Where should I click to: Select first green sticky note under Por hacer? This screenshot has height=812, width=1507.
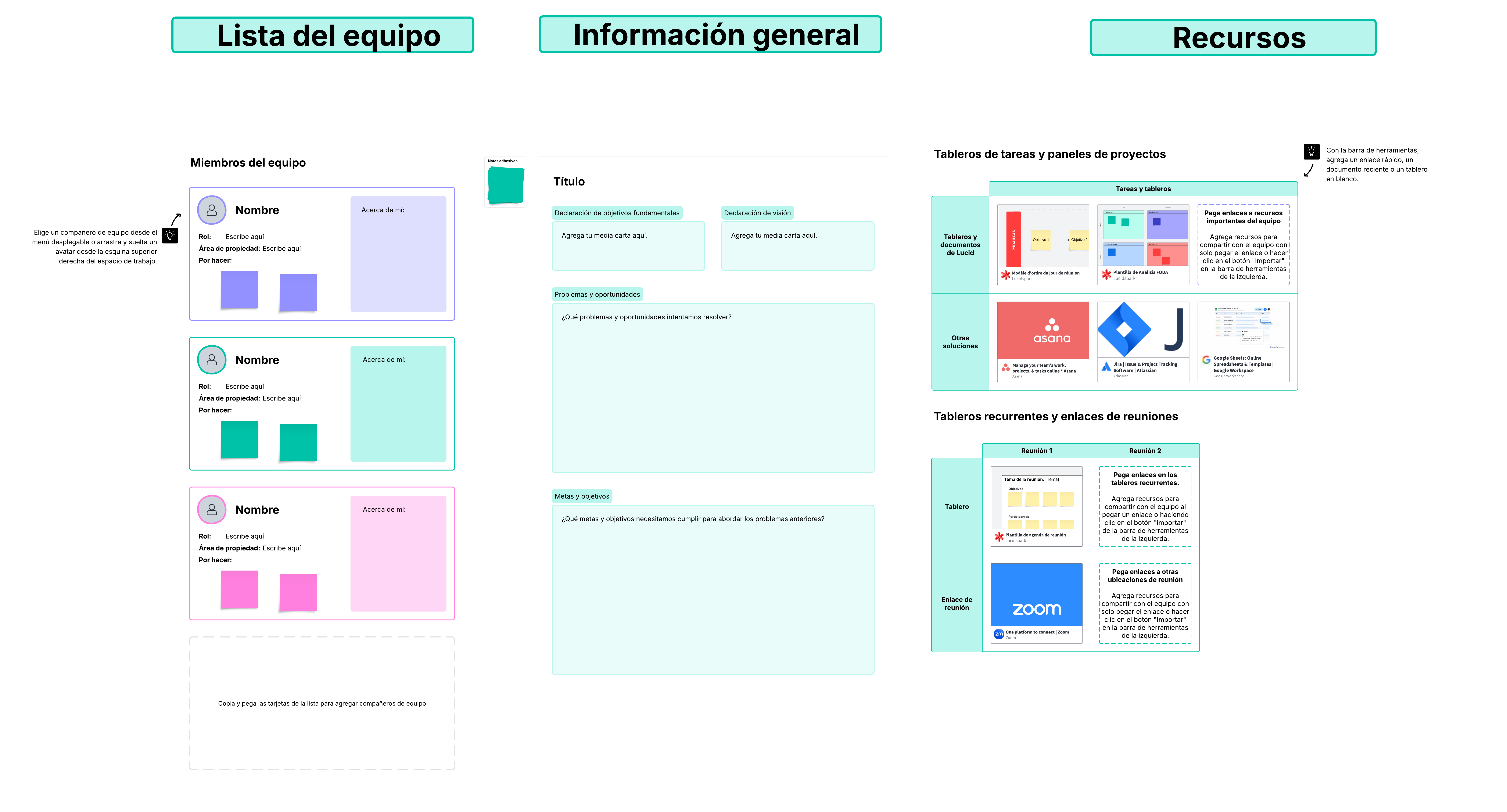(x=239, y=439)
